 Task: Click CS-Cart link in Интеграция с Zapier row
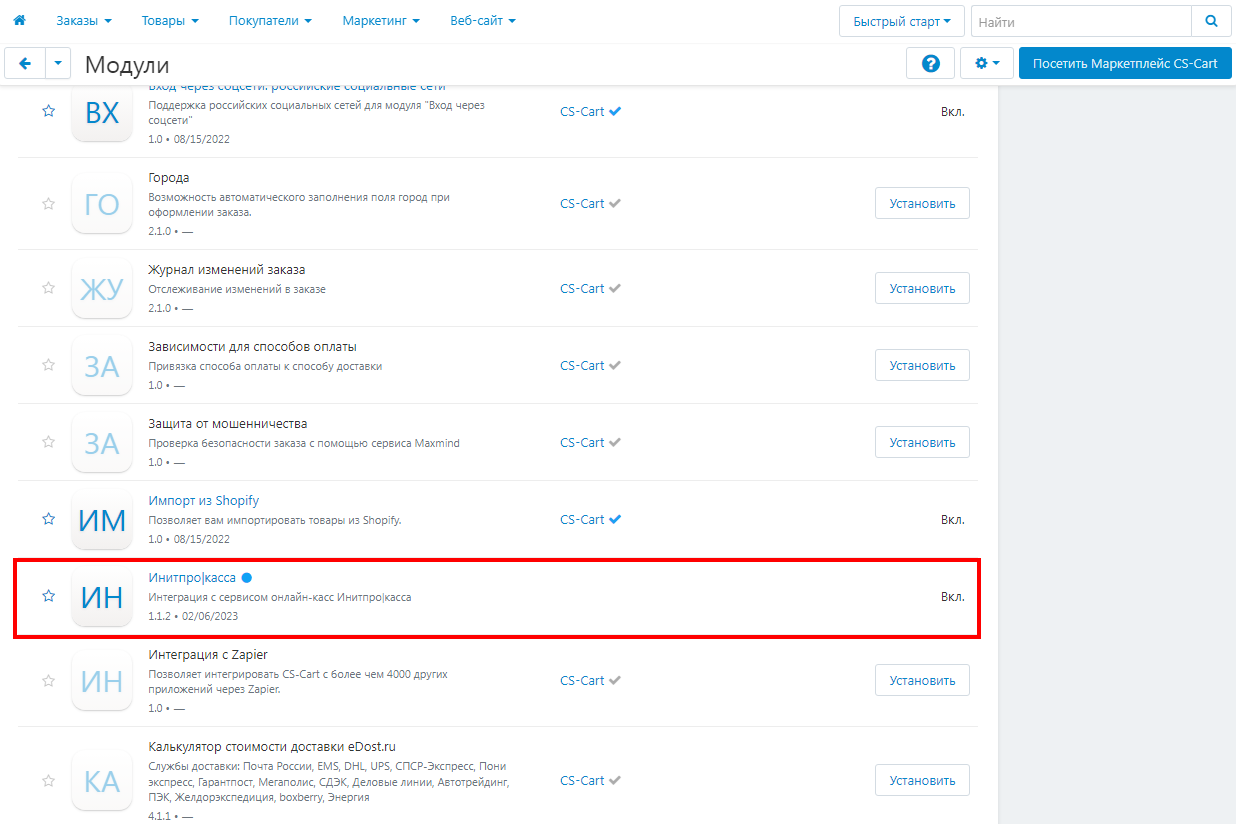[x=582, y=681]
